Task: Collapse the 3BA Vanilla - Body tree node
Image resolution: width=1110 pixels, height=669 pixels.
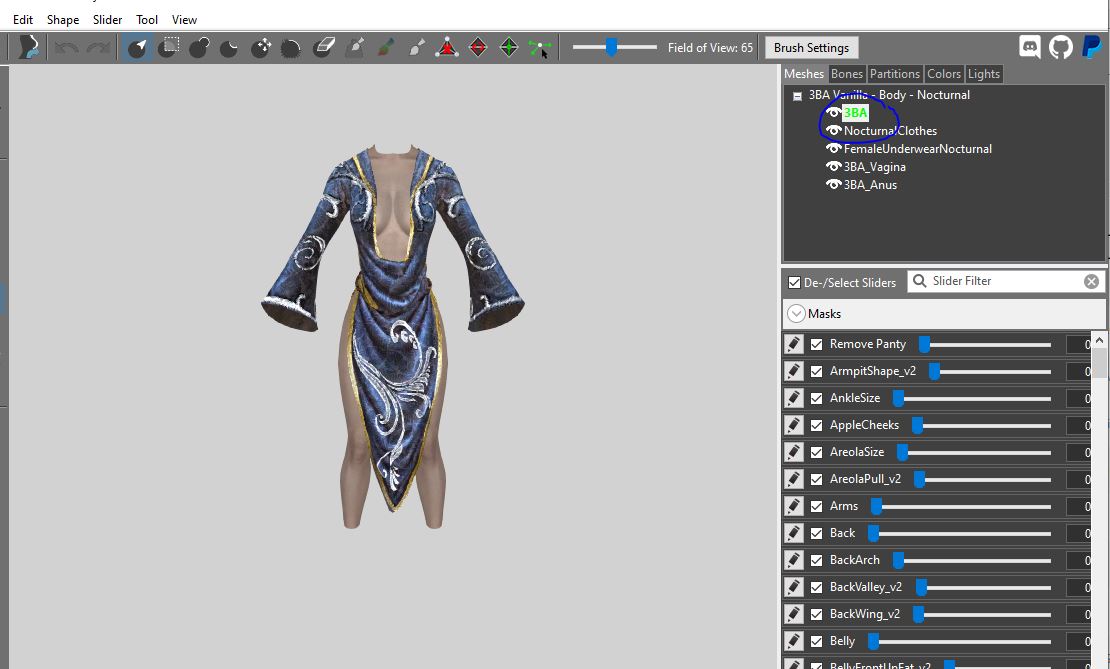Action: point(797,96)
